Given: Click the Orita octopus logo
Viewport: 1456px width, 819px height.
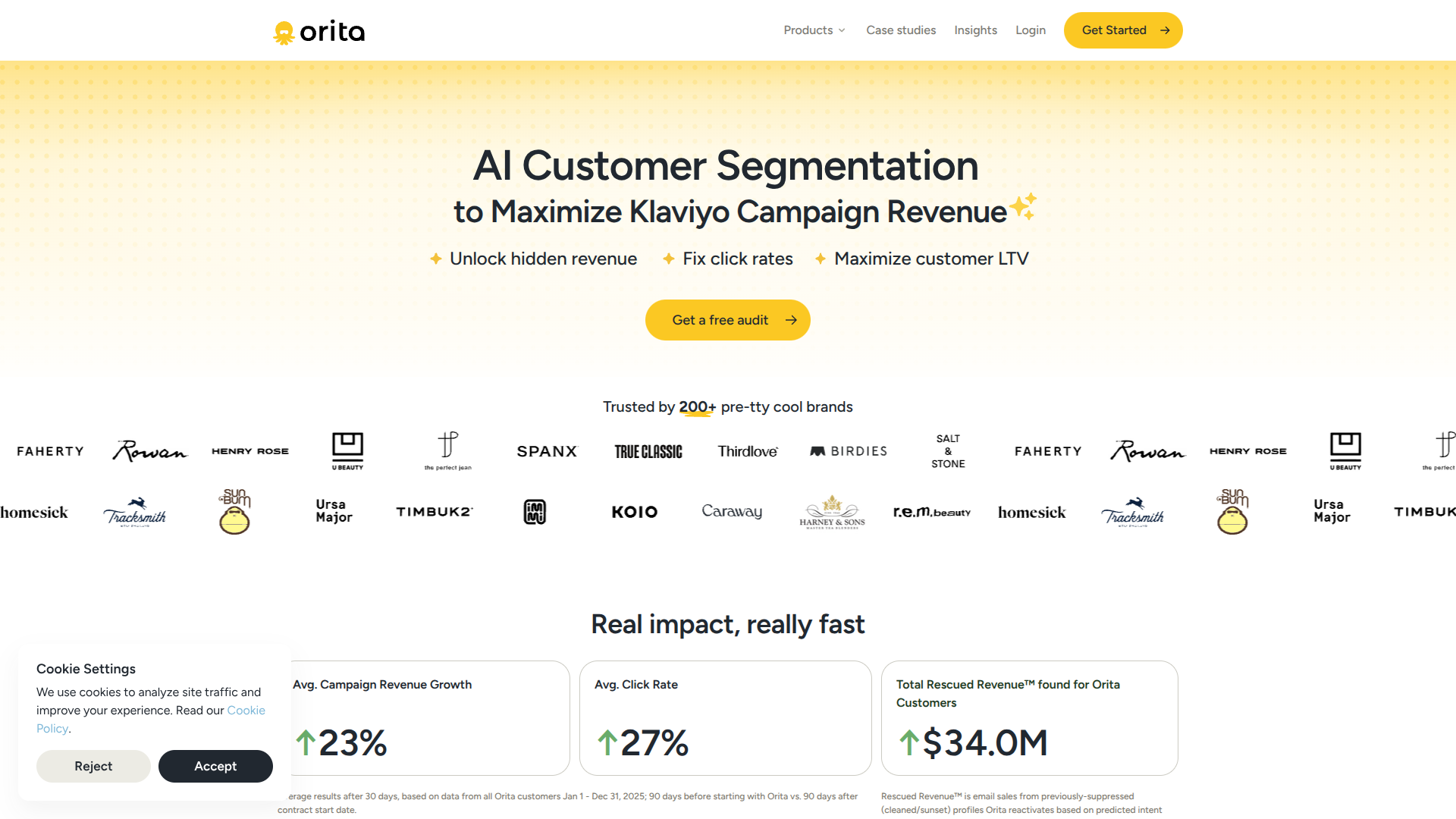Looking at the screenshot, I should [x=284, y=30].
